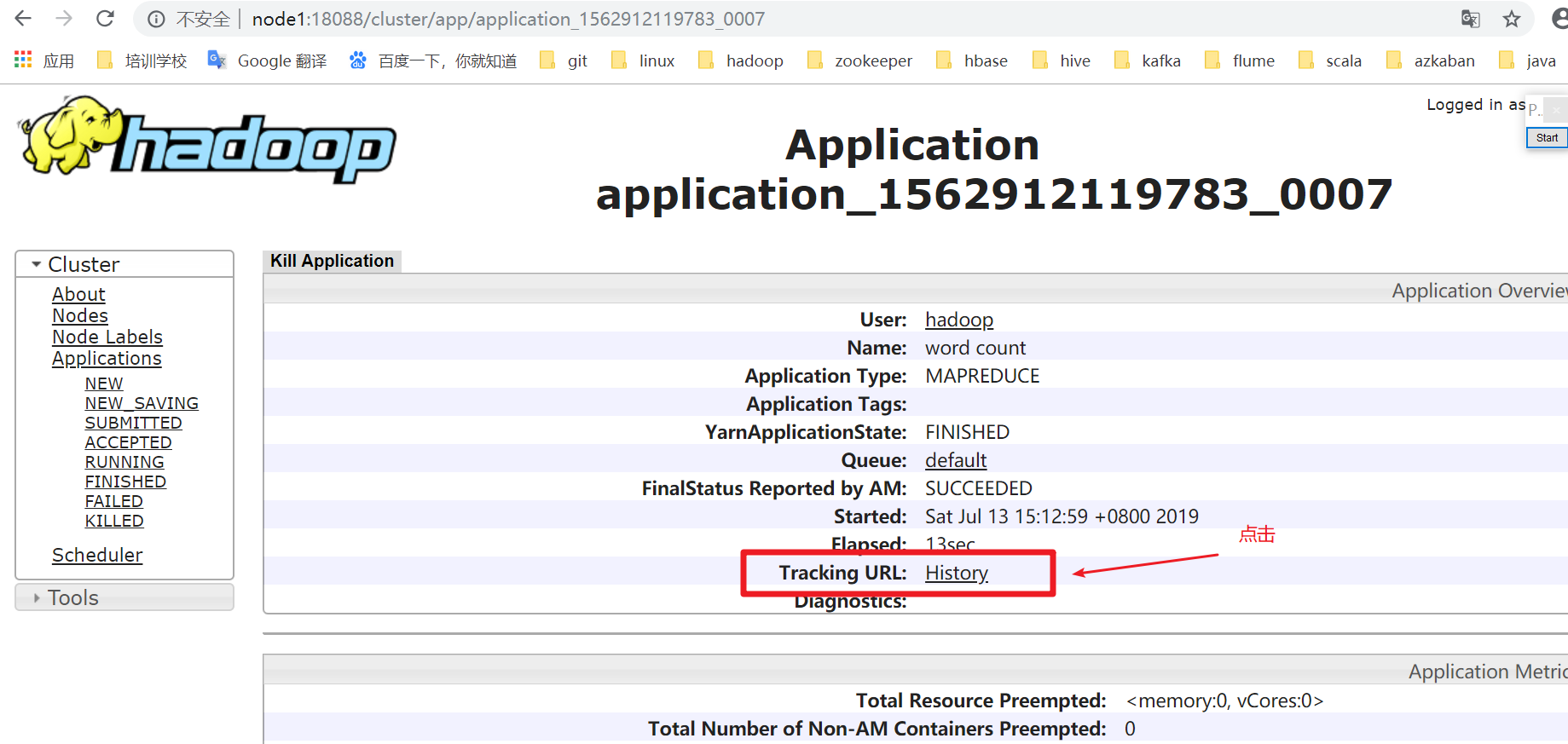Viewport: 1568px width, 744px height.
Task: Open the Nodes link
Action: (x=80, y=315)
